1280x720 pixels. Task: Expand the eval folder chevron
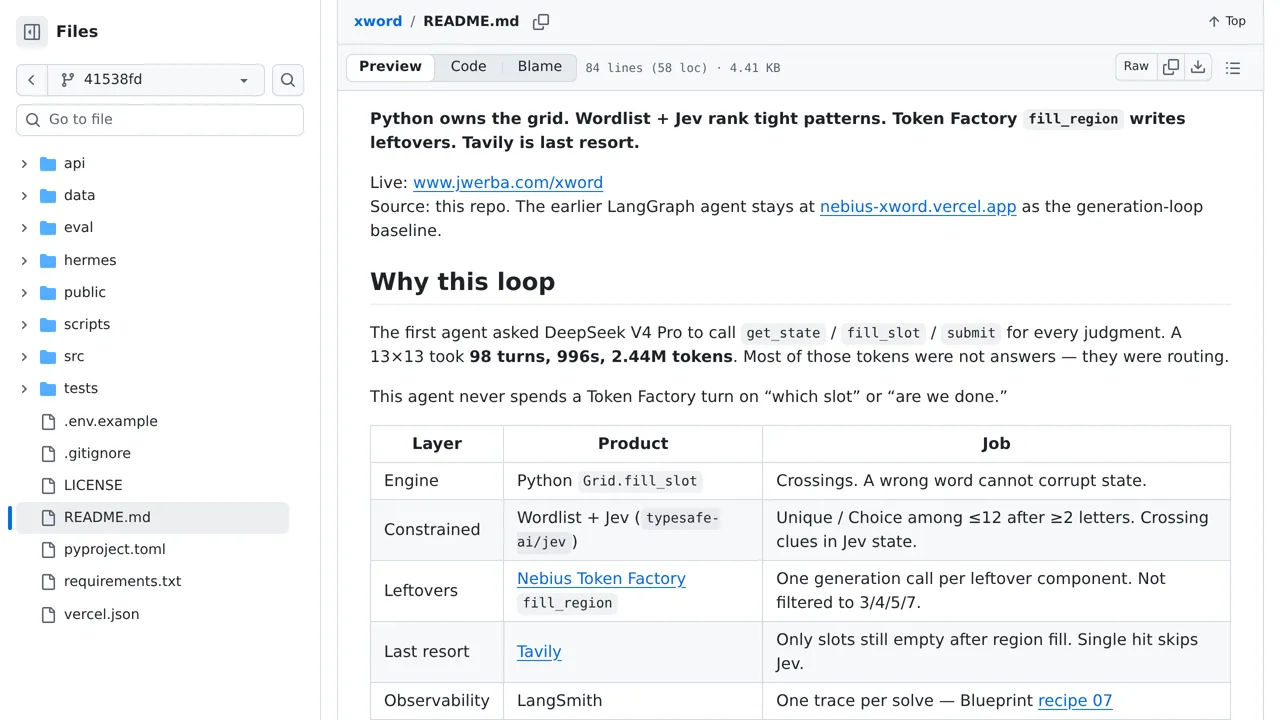(24, 227)
